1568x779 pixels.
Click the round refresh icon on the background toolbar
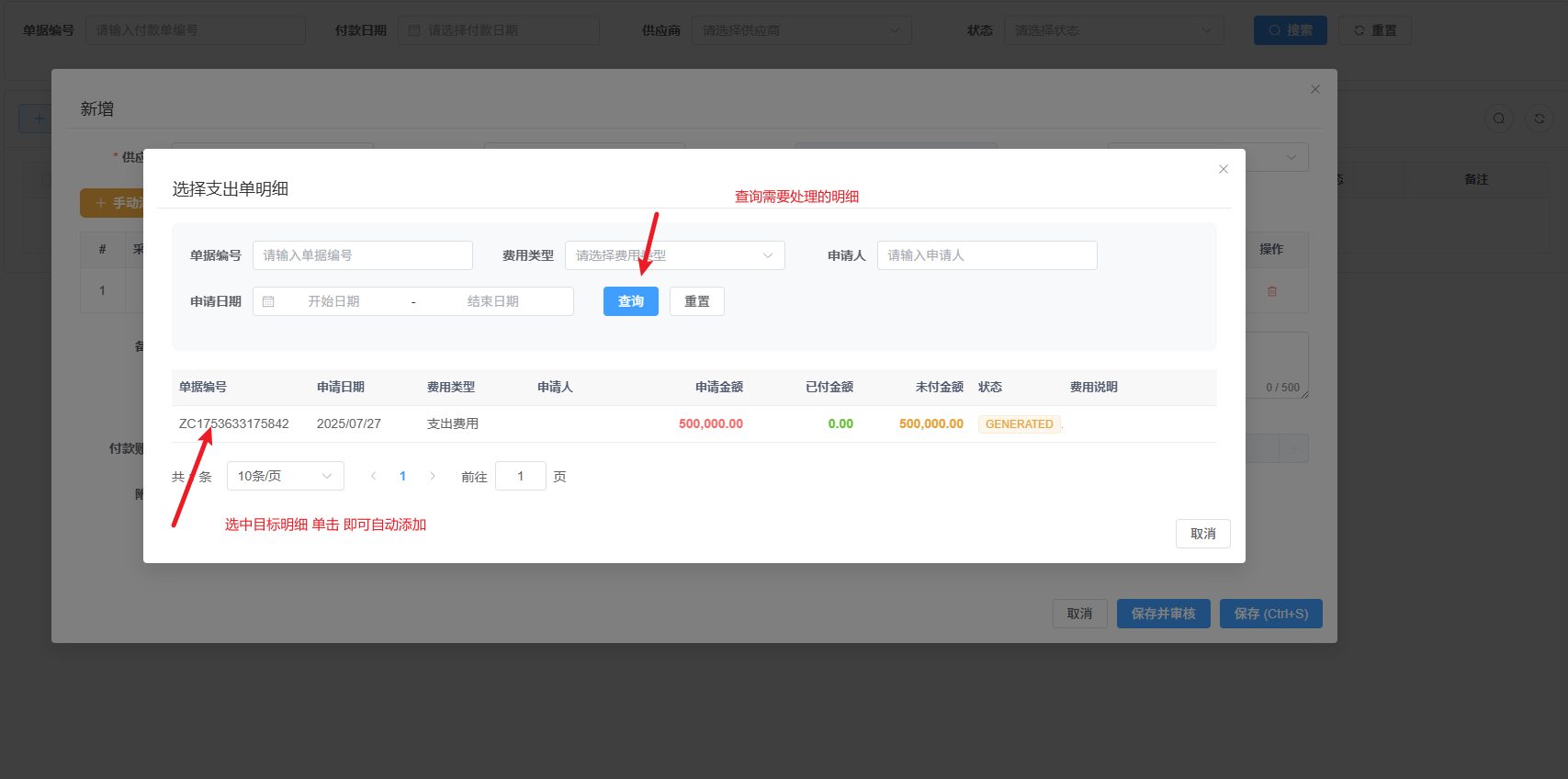point(1540,119)
